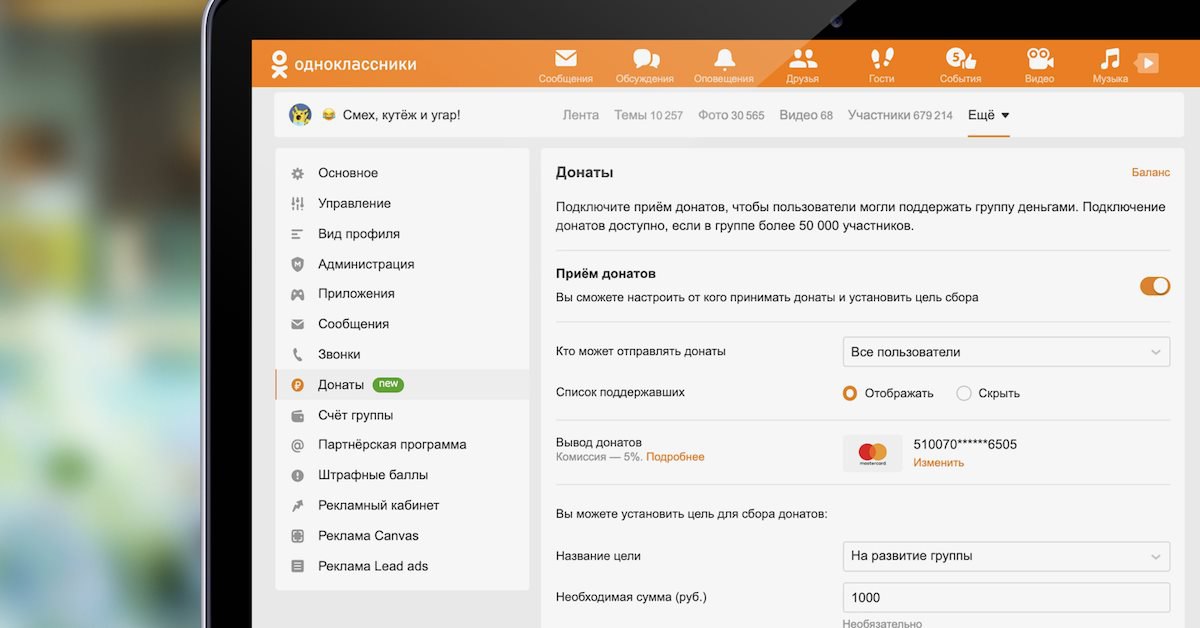Click the Одноклассники logo
This screenshot has height=628, width=1200.
[x=343, y=64]
